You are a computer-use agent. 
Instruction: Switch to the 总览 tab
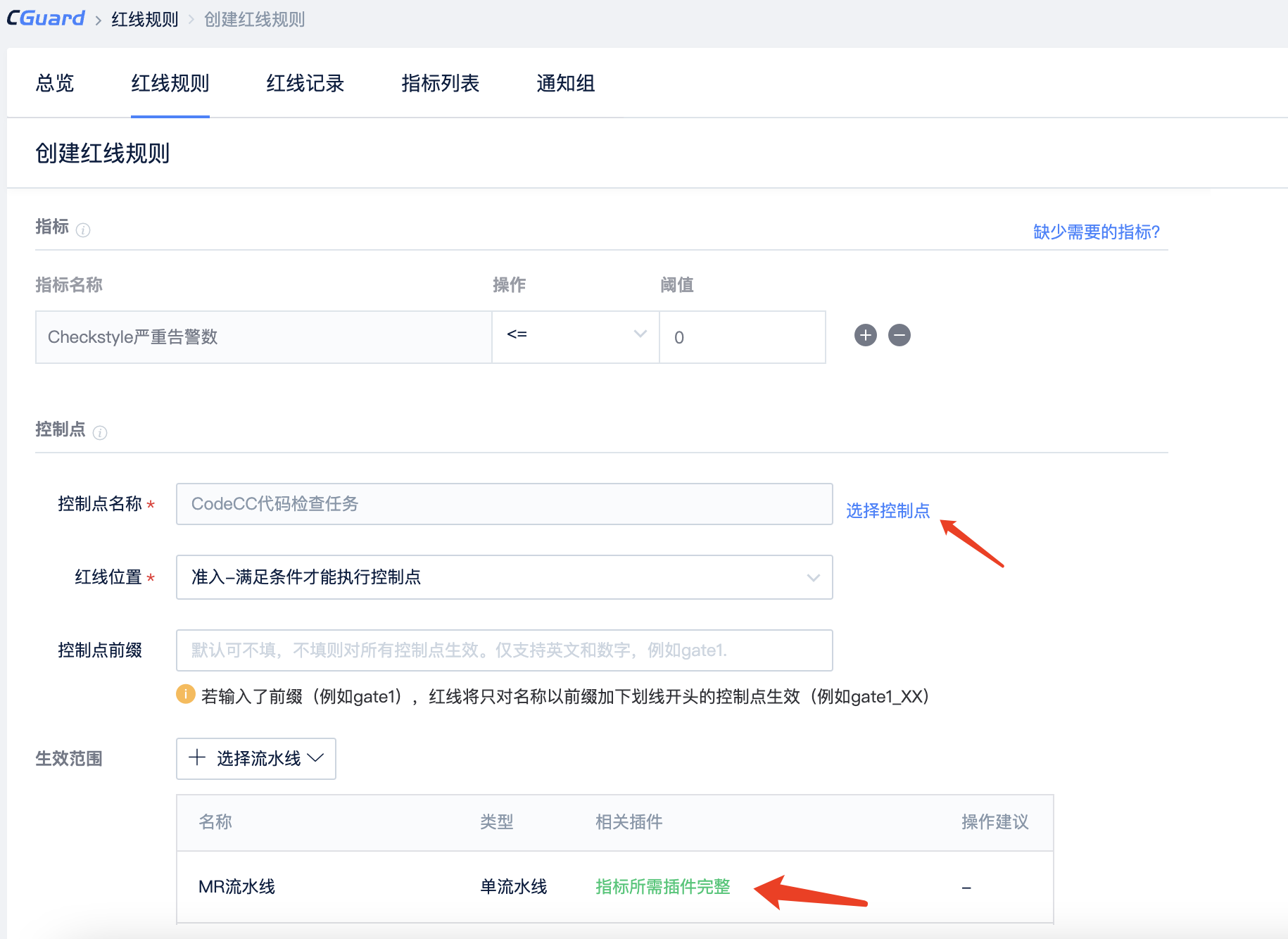point(55,83)
